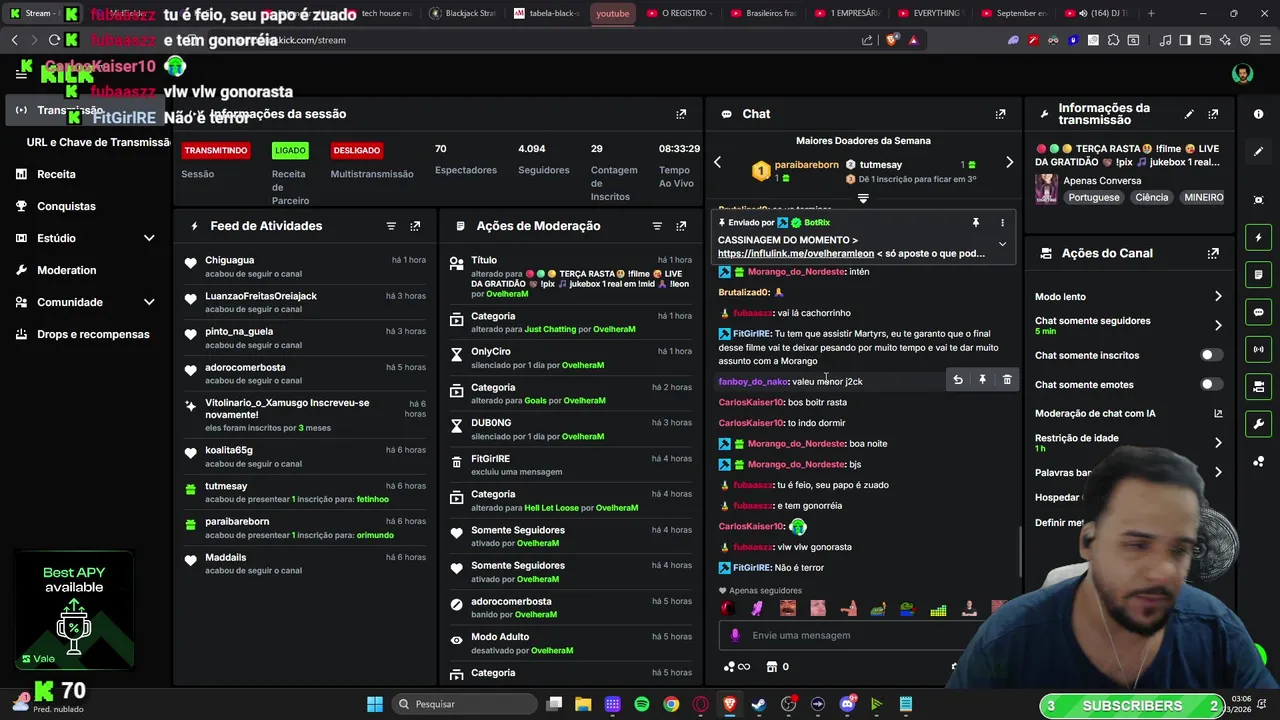Image resolution: width=1280 pixels, height=720 pixels.
Task: Click the pin icon on BotRix pinned message
Action: [x=975, y=223]
